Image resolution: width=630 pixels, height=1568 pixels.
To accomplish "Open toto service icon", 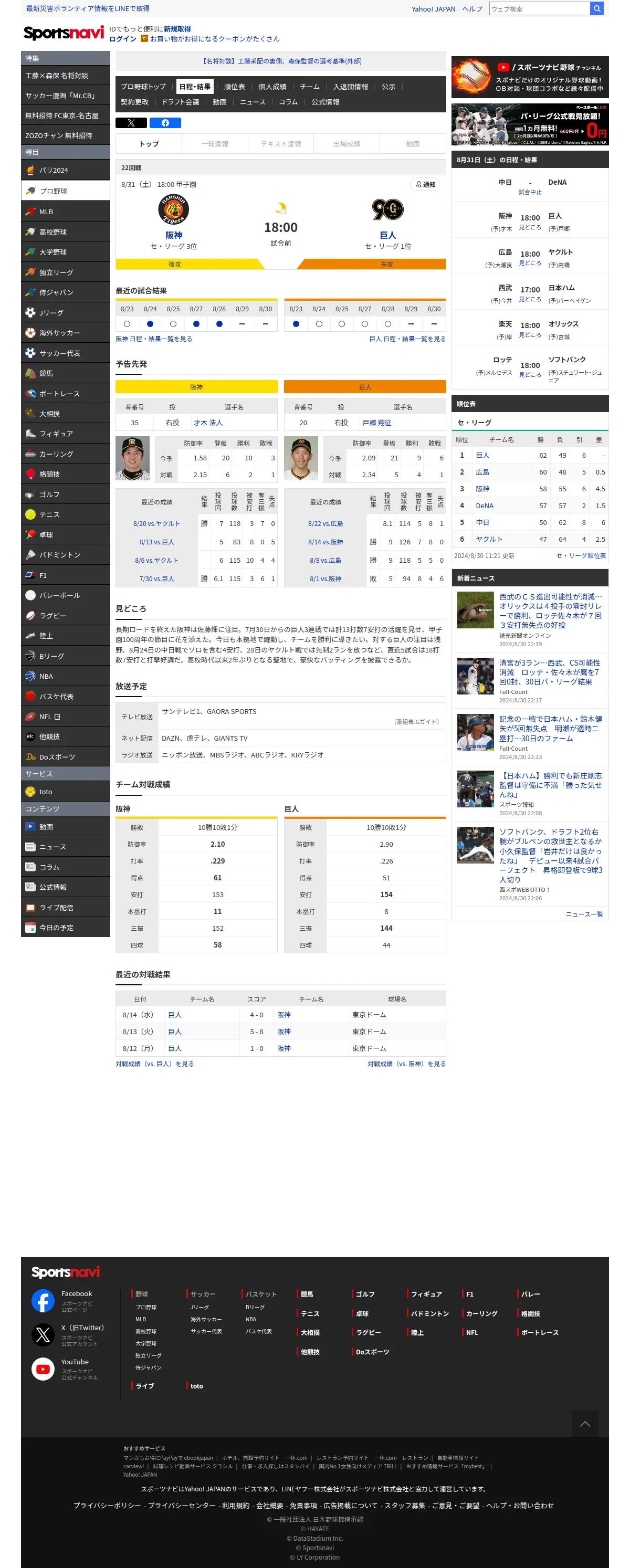I will coord(30,791).
